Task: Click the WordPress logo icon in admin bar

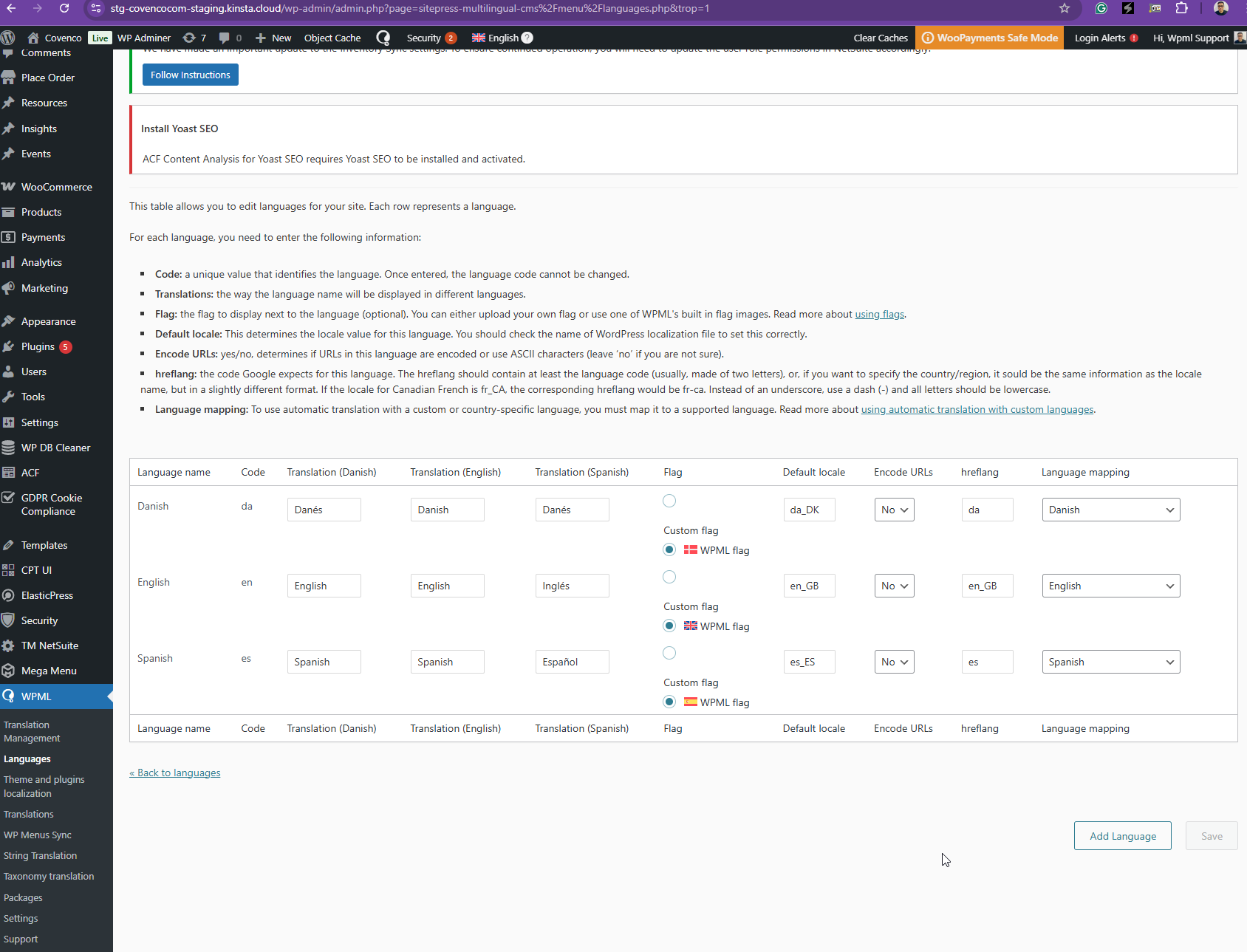Action: [x=8, y=38]
